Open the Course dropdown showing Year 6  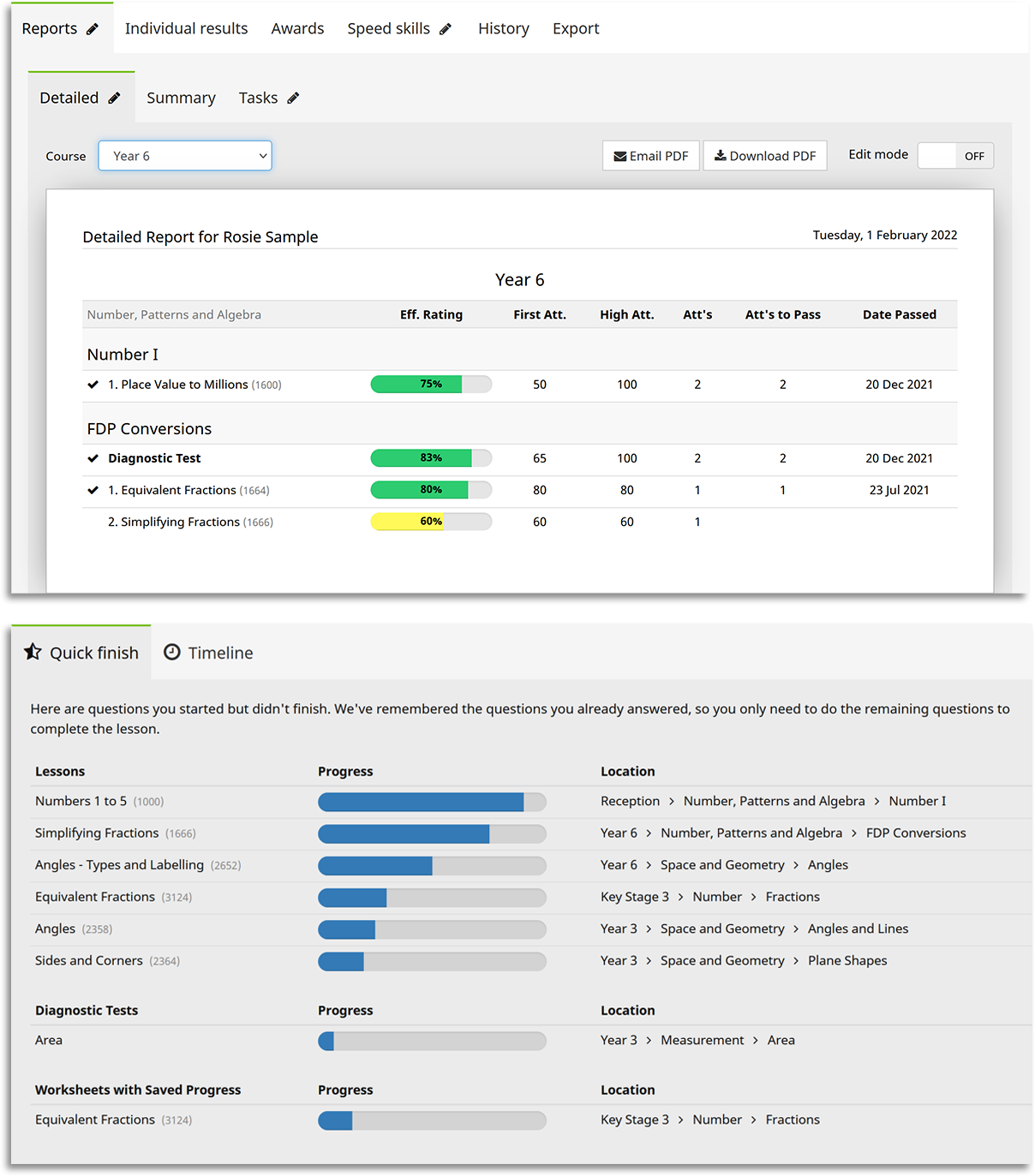tap(185, 156)
